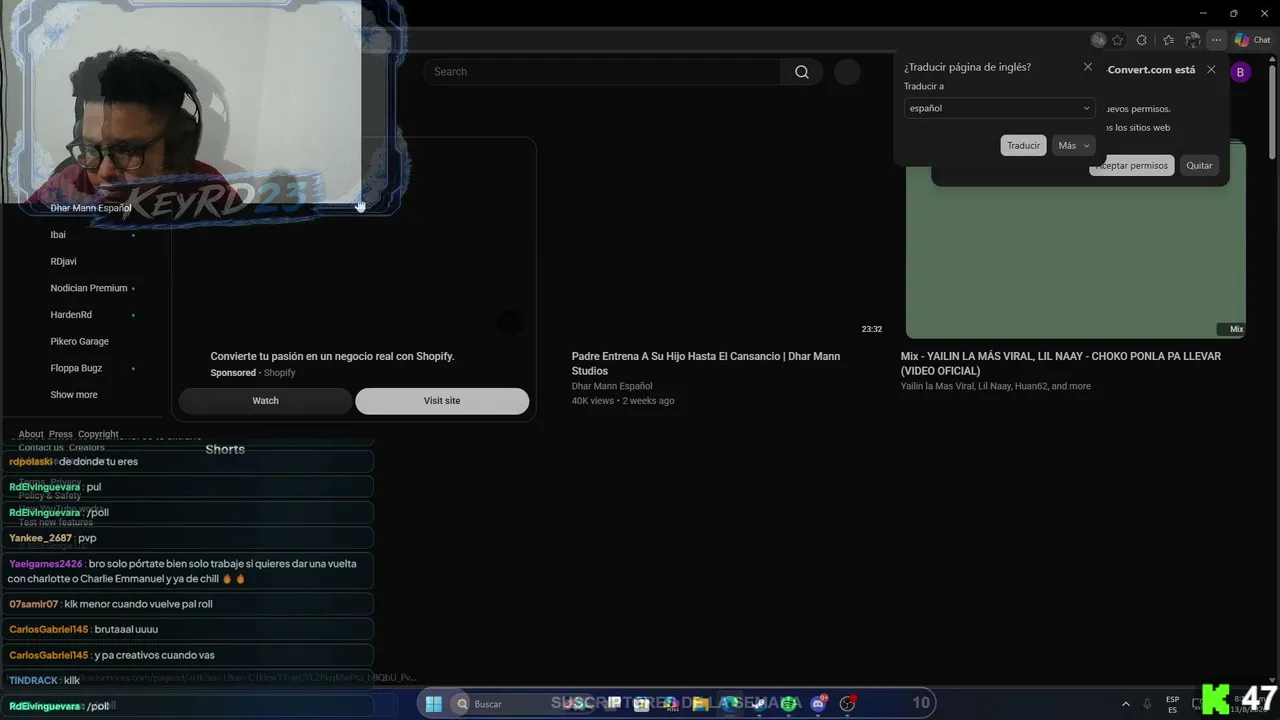1280x720 pixels.
Task: Click the Traducir button
Action: coord(1023,146)
